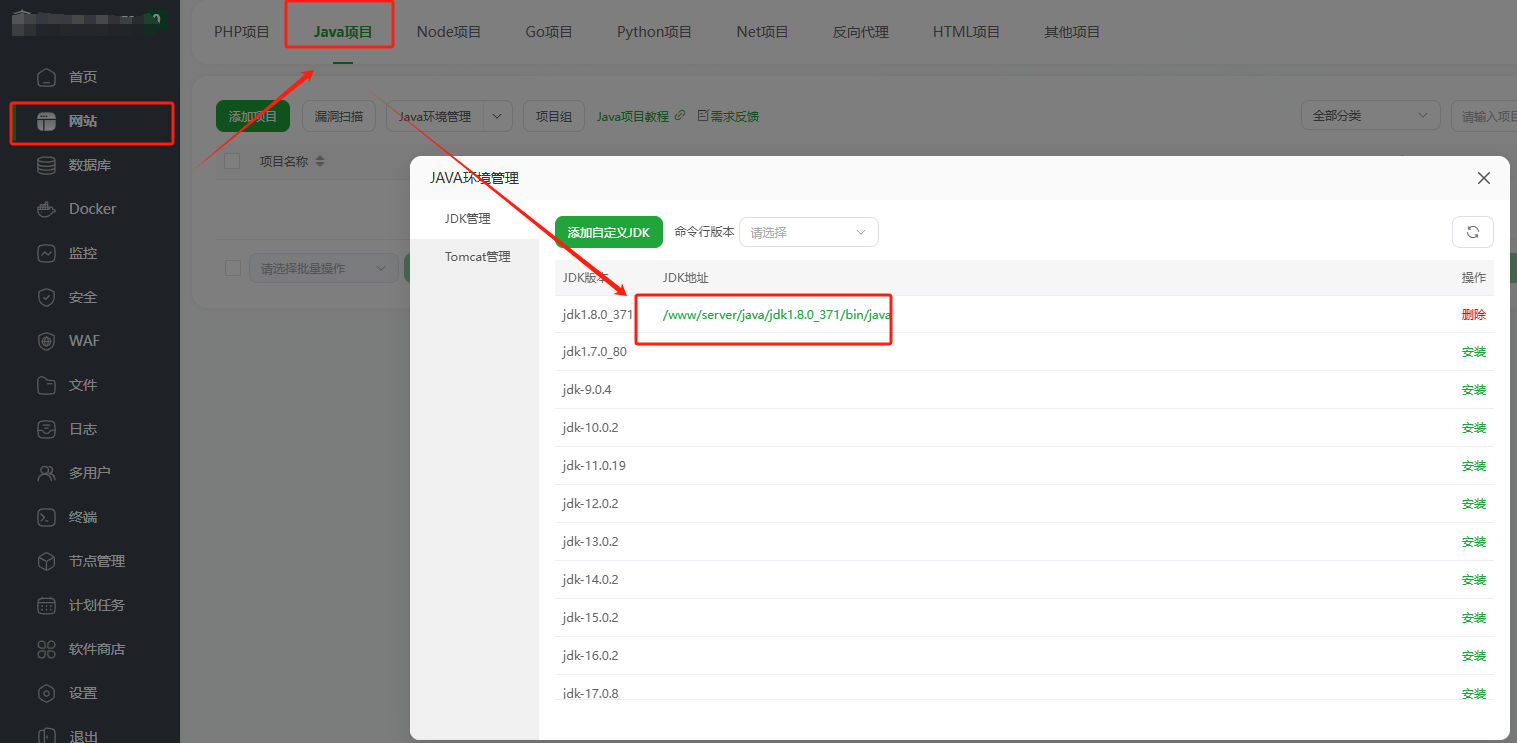Close the JAVA环境管理 dialog
Image resolution: width=1517 pixels, height=743 pixels.
coord(1484,178)
